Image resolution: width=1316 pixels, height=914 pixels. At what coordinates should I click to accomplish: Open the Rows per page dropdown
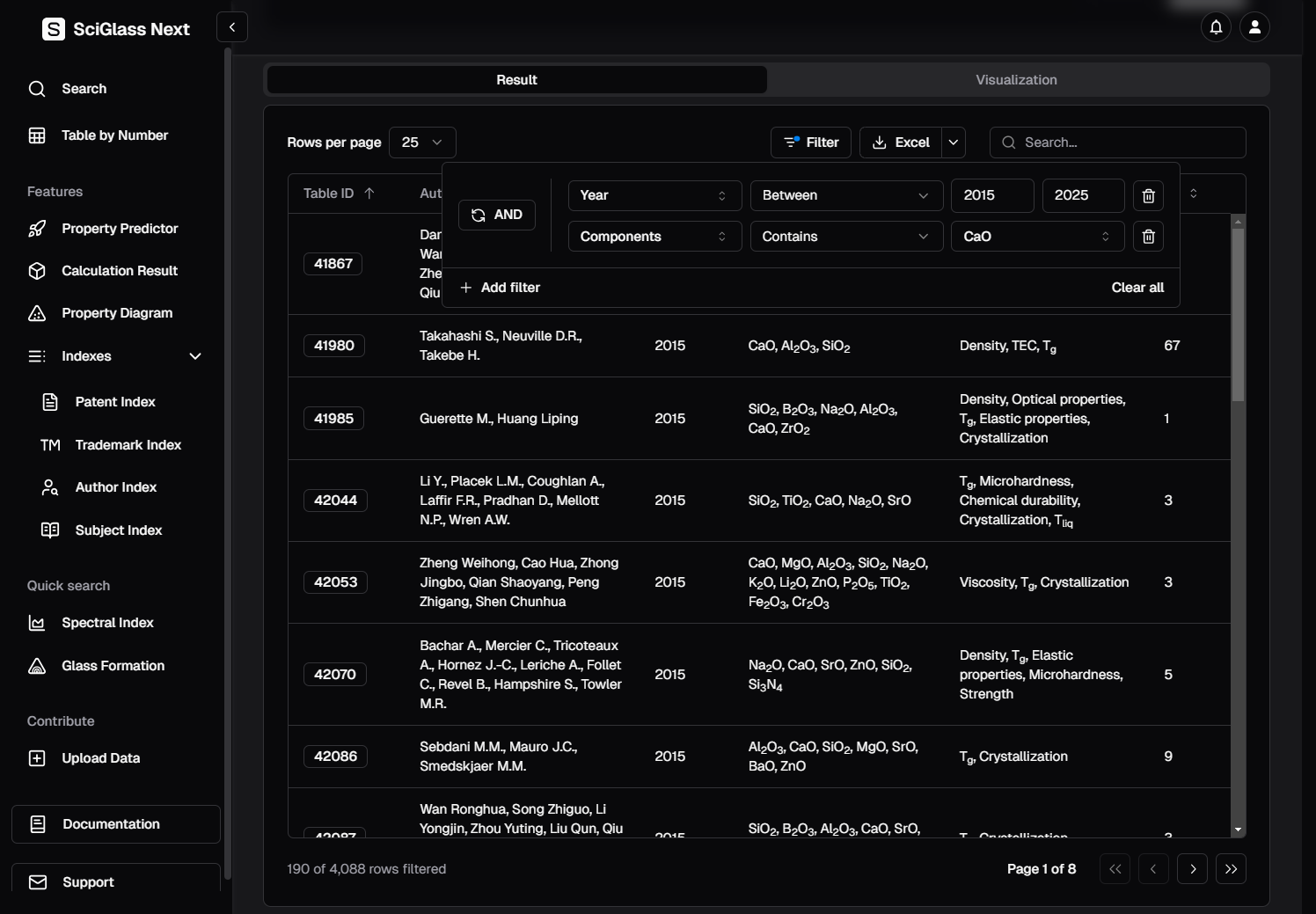coord(422,143)
